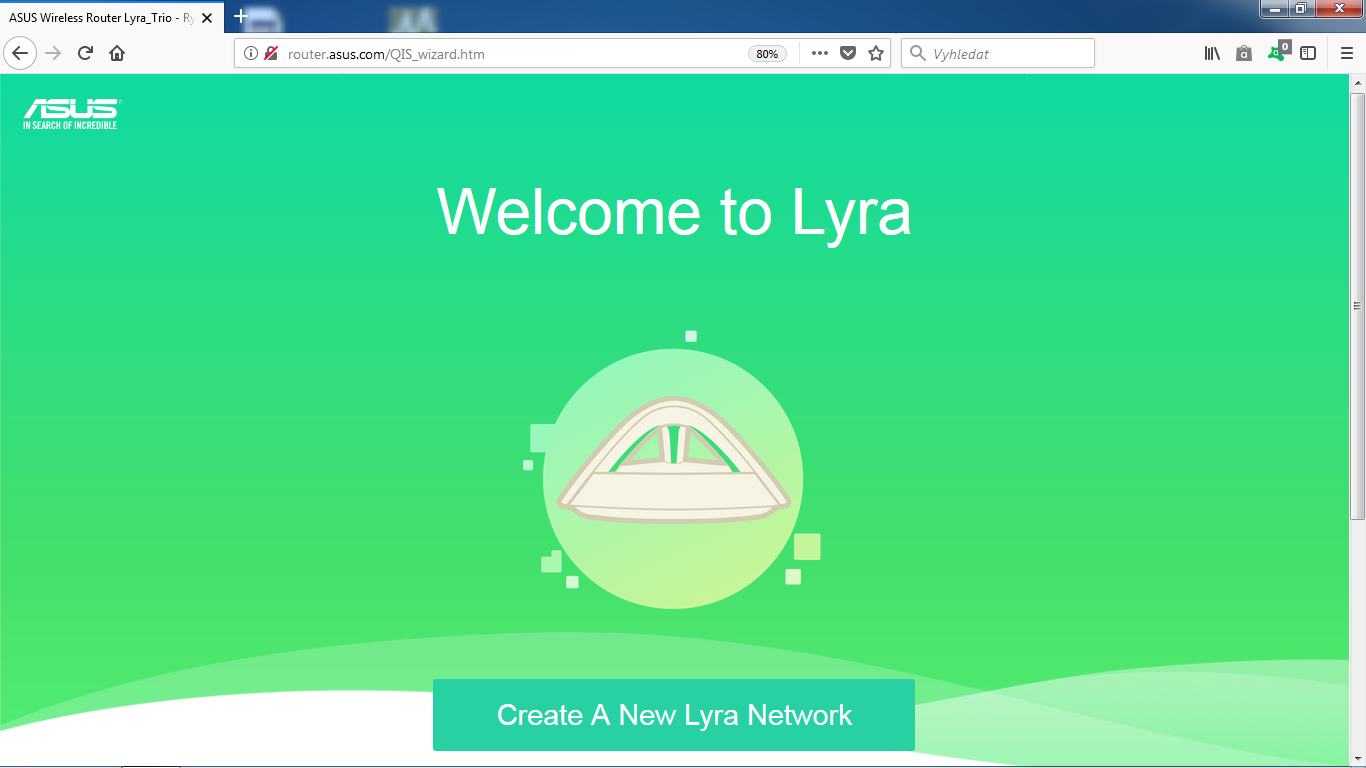Viewport: 1366px width, 768px height.
Task: Bookmark this page with the star icon
Action: click(x=876, y=53)
